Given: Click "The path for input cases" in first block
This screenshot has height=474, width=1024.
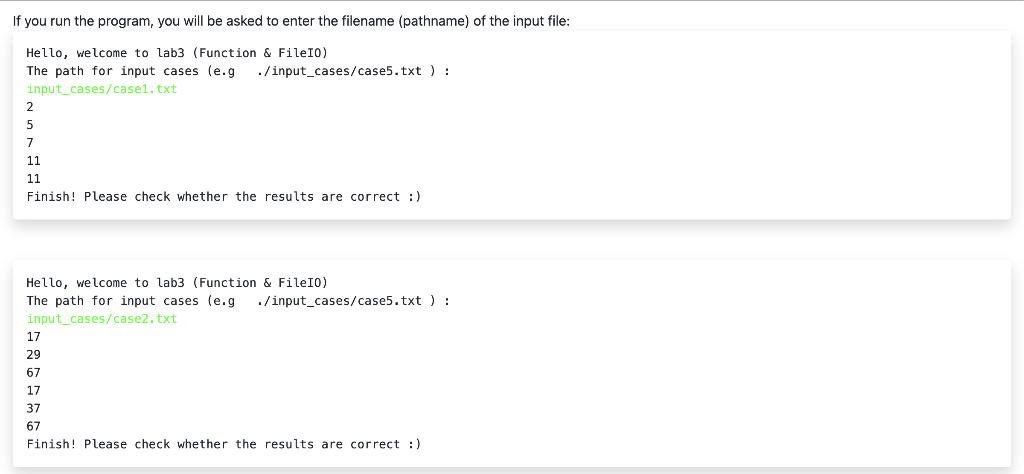Looking at the screenshot, I should tap(113, 71).
